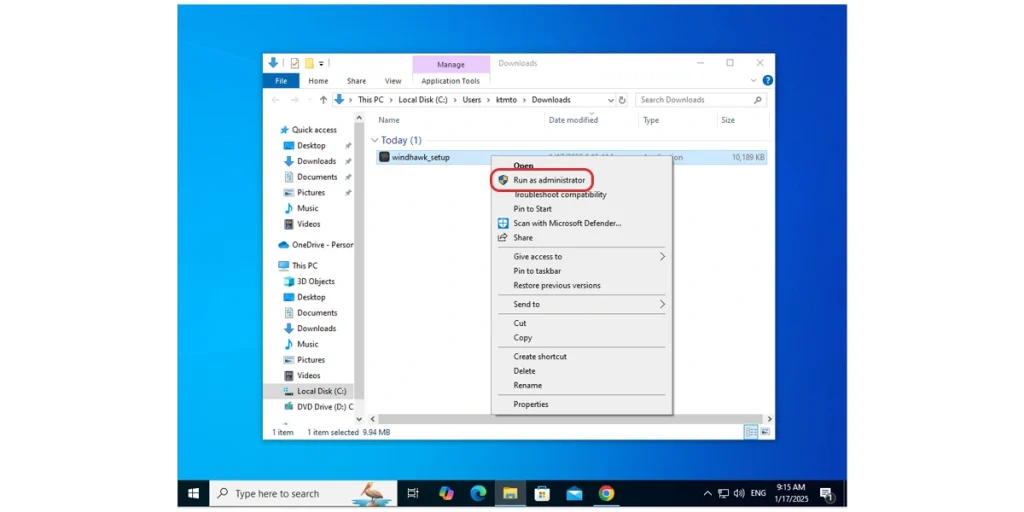Screen dimensions: 1024x512
Task: Open address bar history dropdown
Action: [x=610, y=100]
